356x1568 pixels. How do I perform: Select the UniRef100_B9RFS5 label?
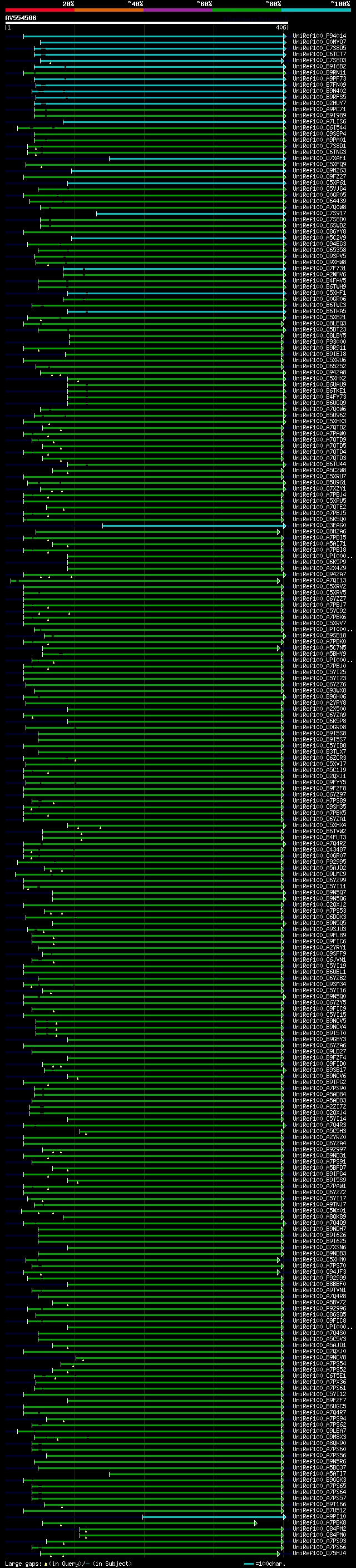319,97
